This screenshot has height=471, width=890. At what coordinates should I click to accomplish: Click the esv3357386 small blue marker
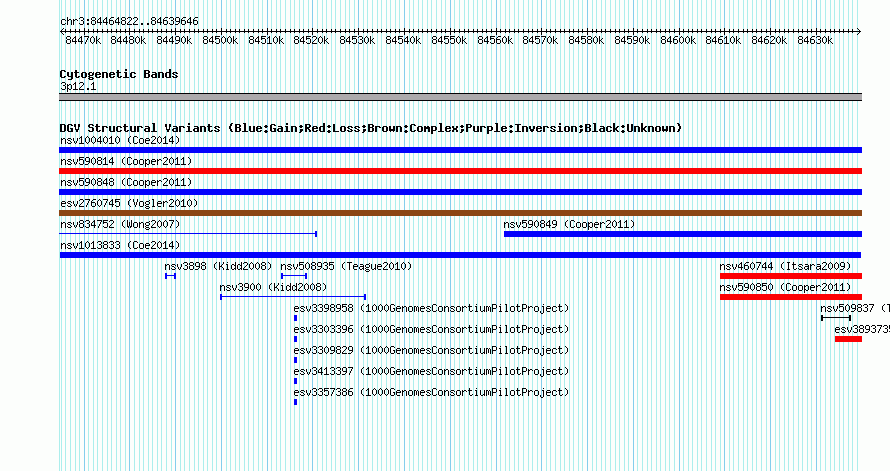tap(296, 402)
